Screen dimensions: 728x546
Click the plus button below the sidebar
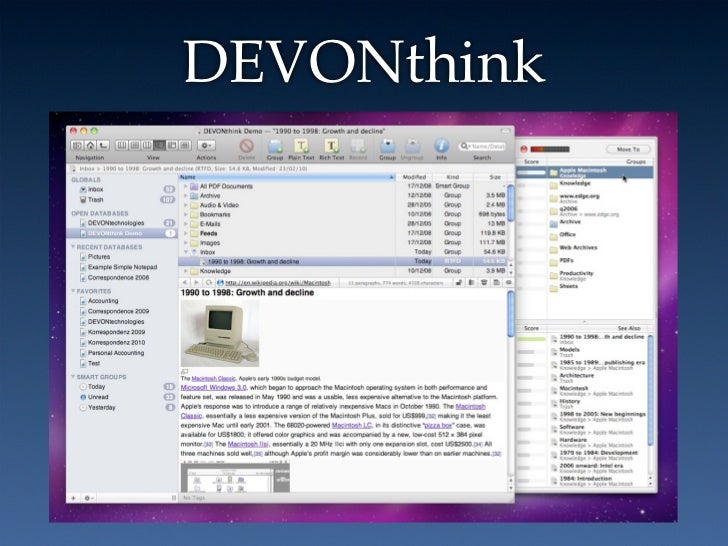point(73,498)
